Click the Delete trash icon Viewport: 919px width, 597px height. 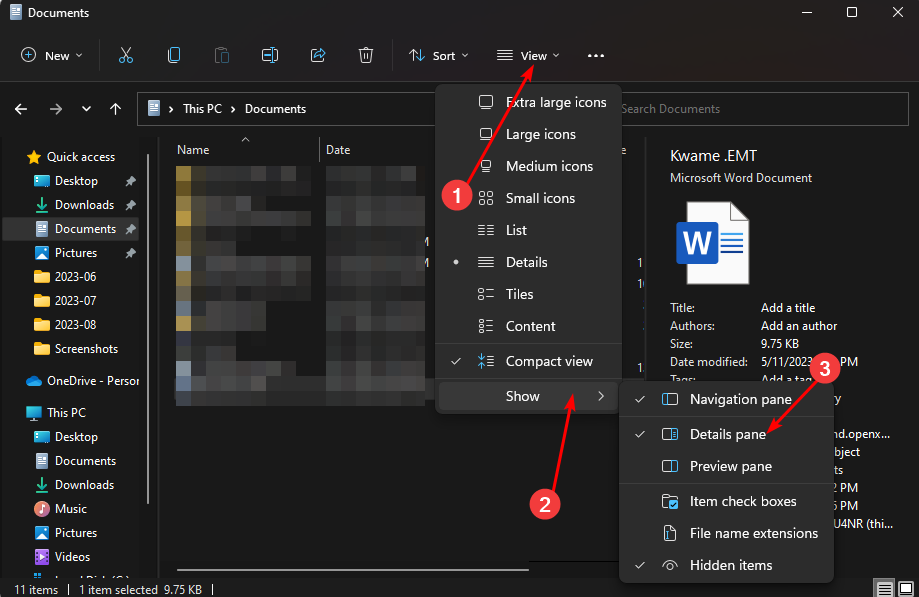click(366, 56)
